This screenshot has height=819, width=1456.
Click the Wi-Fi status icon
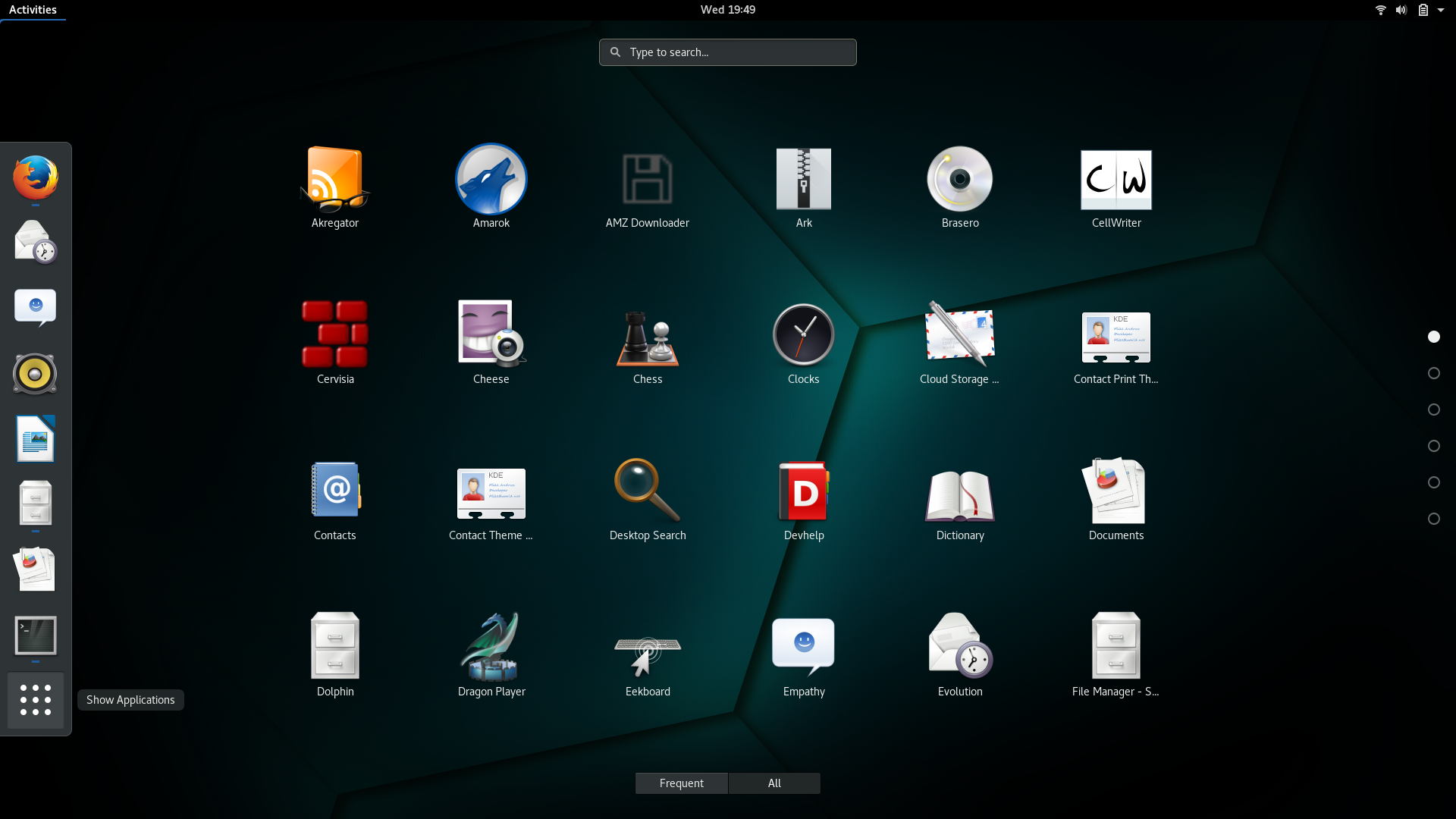(1381, 10)
